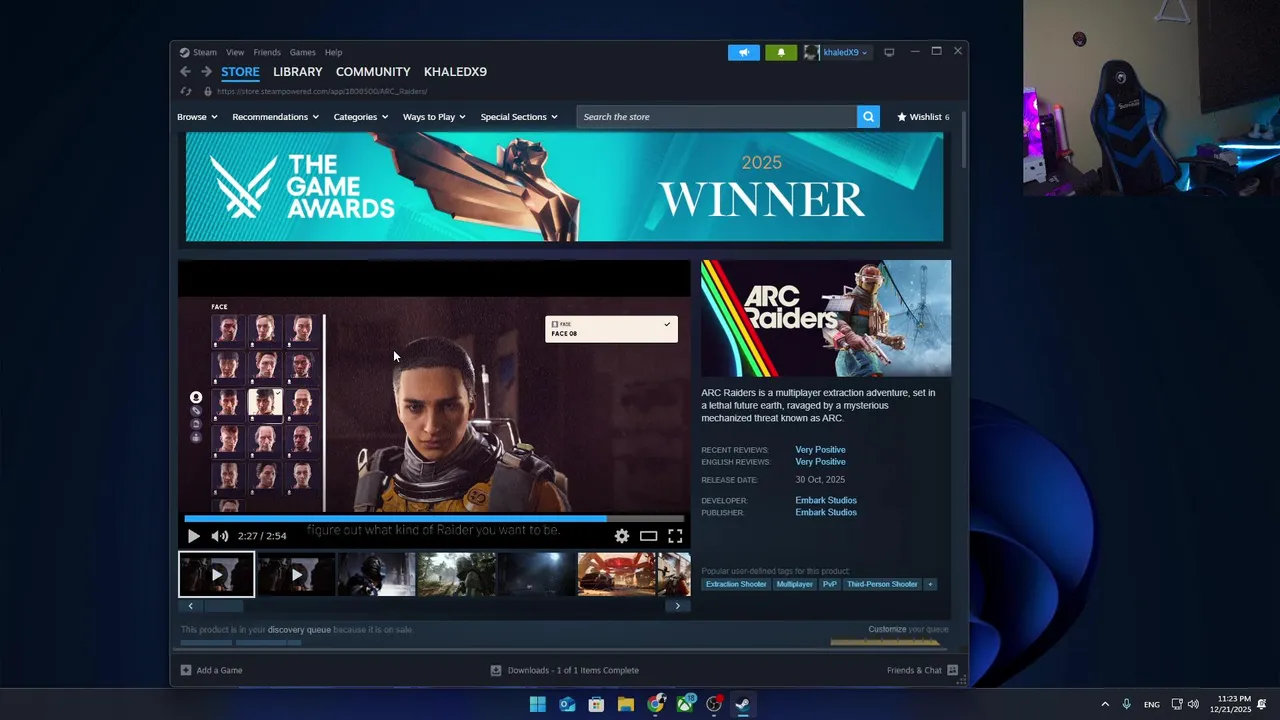Viewport: 1280px width, 720px height.
Task: Open Xbox app from the taskbar
Action: pyautogui.click(x=685, y=704)
